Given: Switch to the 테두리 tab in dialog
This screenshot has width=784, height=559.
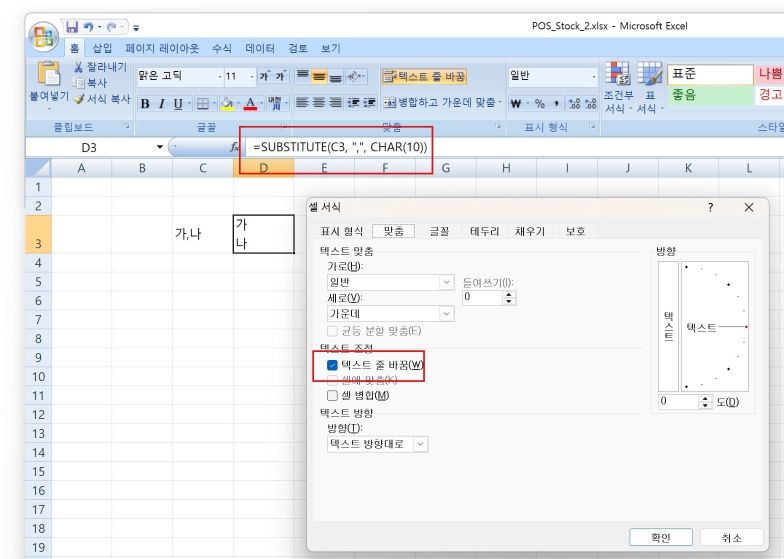Looking at the screenshot, I should point(484,231).
